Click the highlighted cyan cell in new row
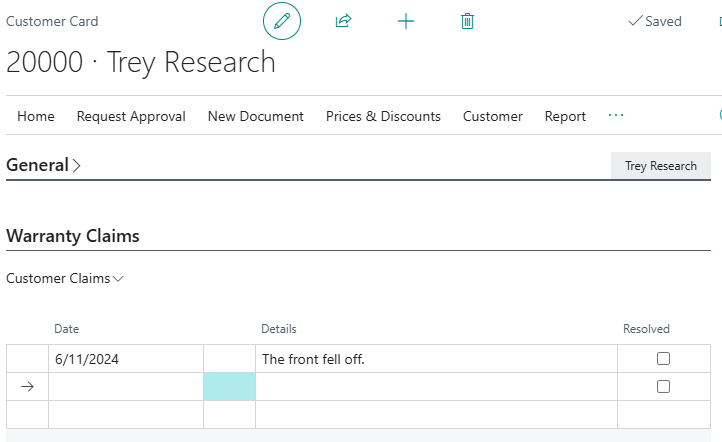 229,387
